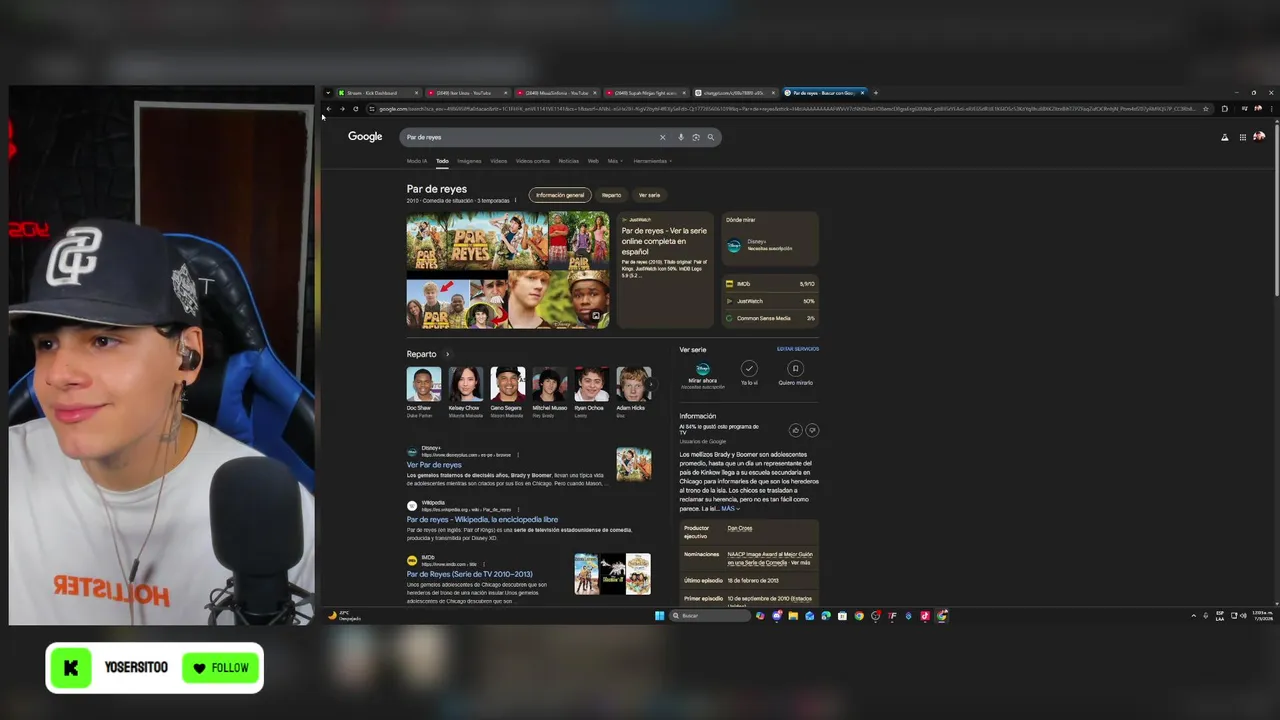Switch to Modo IA
Image resolution: width=1280 pixels, height=720 pixels.
[416, 161]
